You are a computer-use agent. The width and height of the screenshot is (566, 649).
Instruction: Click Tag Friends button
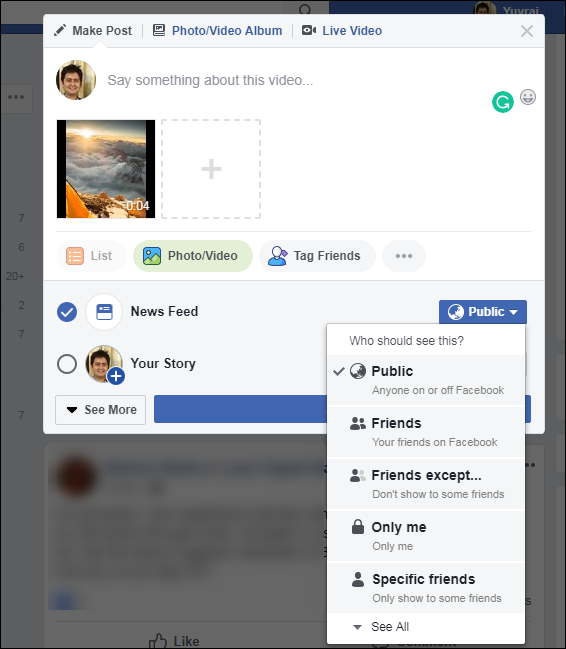point(317,256)
